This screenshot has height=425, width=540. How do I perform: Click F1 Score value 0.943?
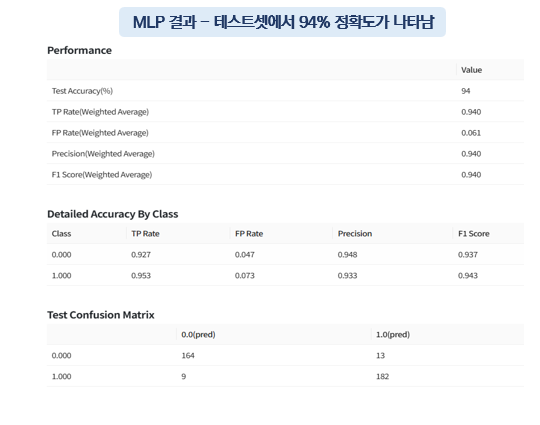point(468,276)
